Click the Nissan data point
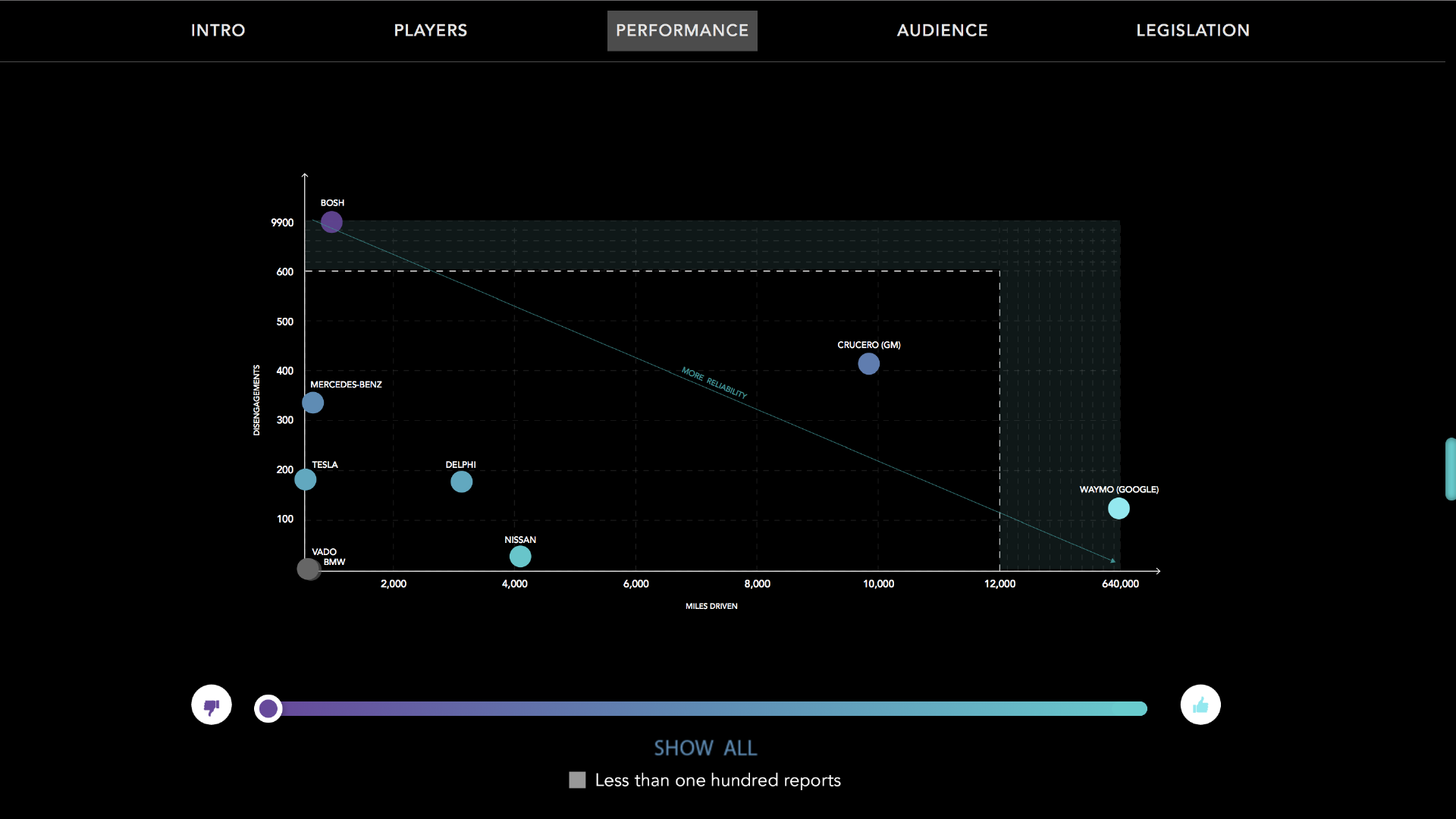The width and height of the screenshot is (1456, 819). [520, 557]
